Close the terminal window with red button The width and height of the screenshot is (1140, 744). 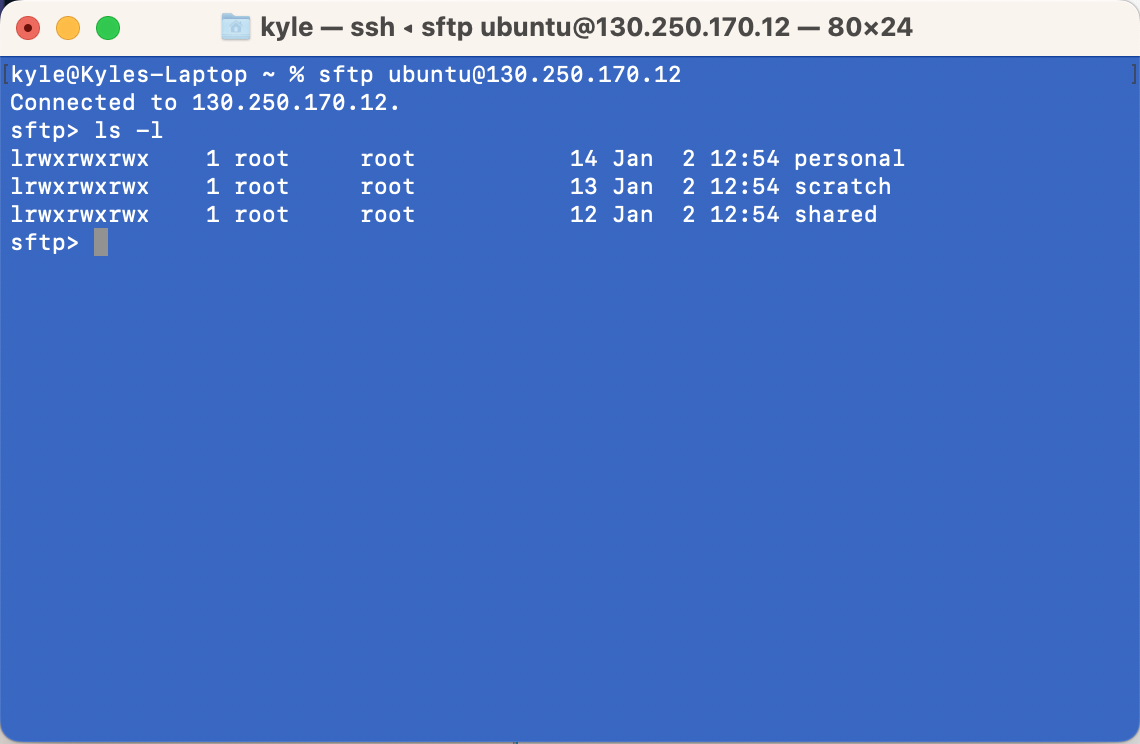(28, 28)
